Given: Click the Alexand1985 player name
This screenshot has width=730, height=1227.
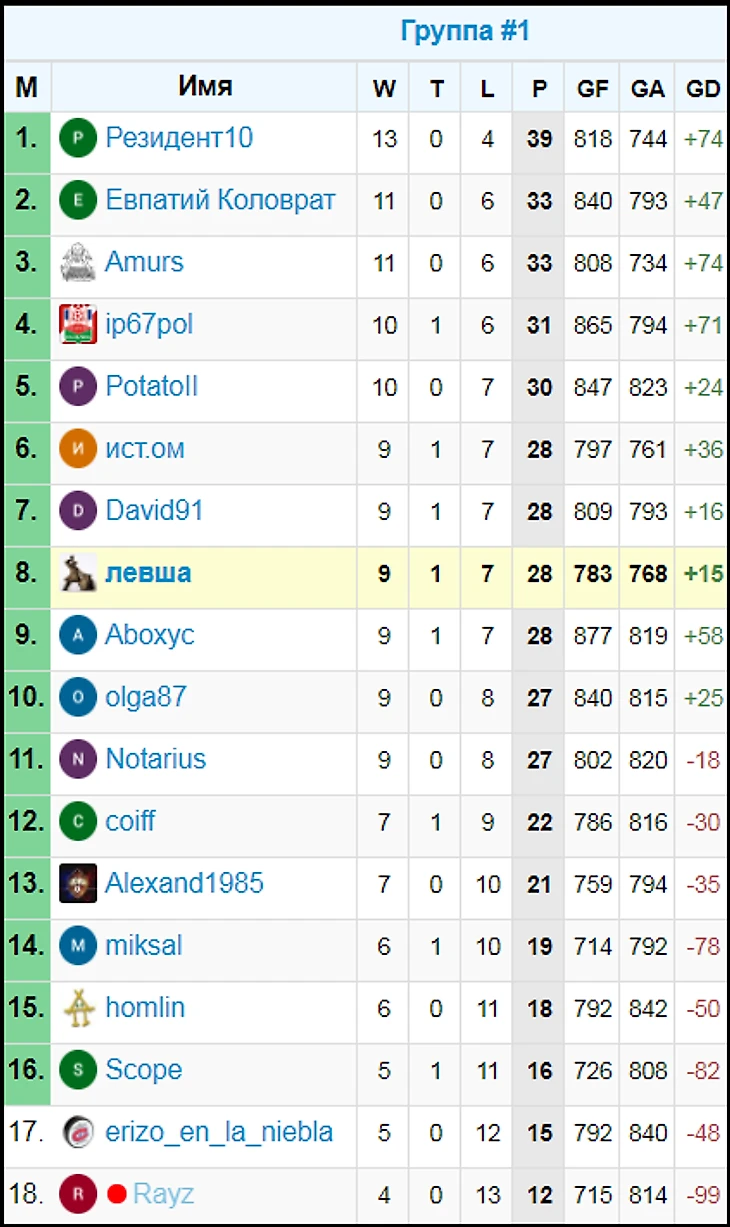Looking at the screenshot, I should (185, 883).
